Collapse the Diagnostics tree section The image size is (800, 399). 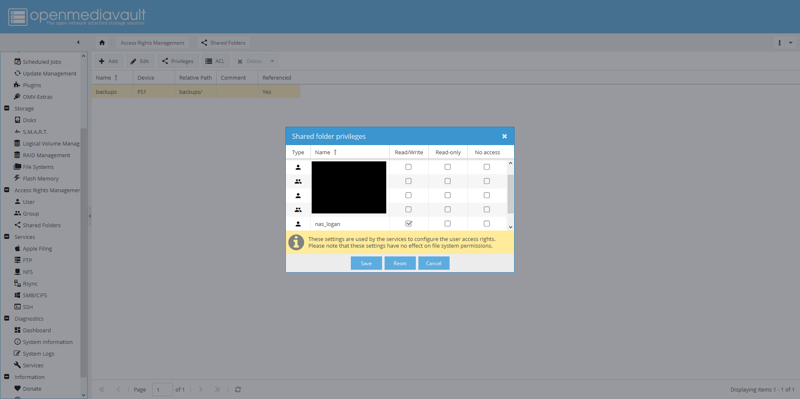tap(7, 319)
